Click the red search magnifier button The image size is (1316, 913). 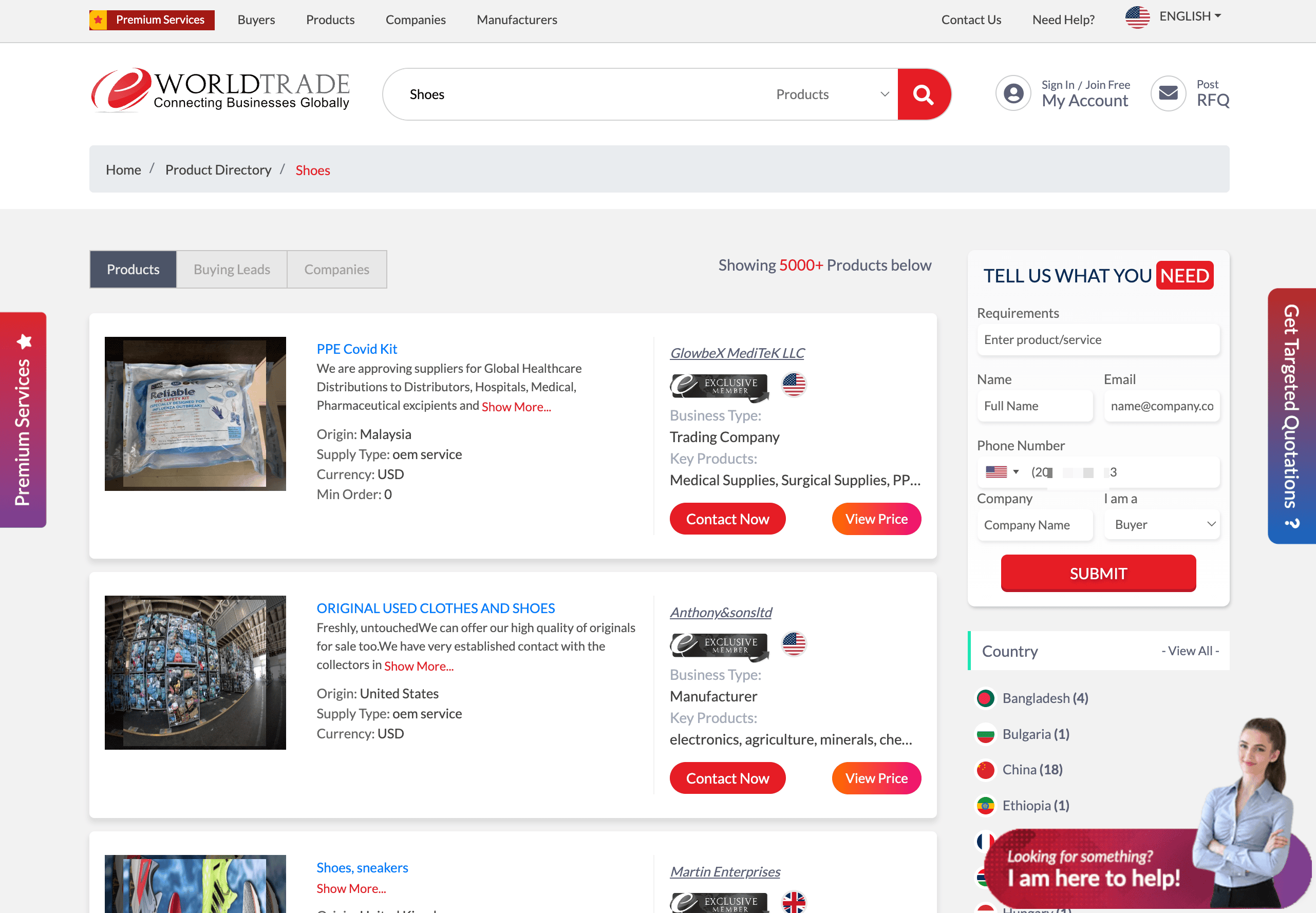pyautogui.click(x=923, y=94)
